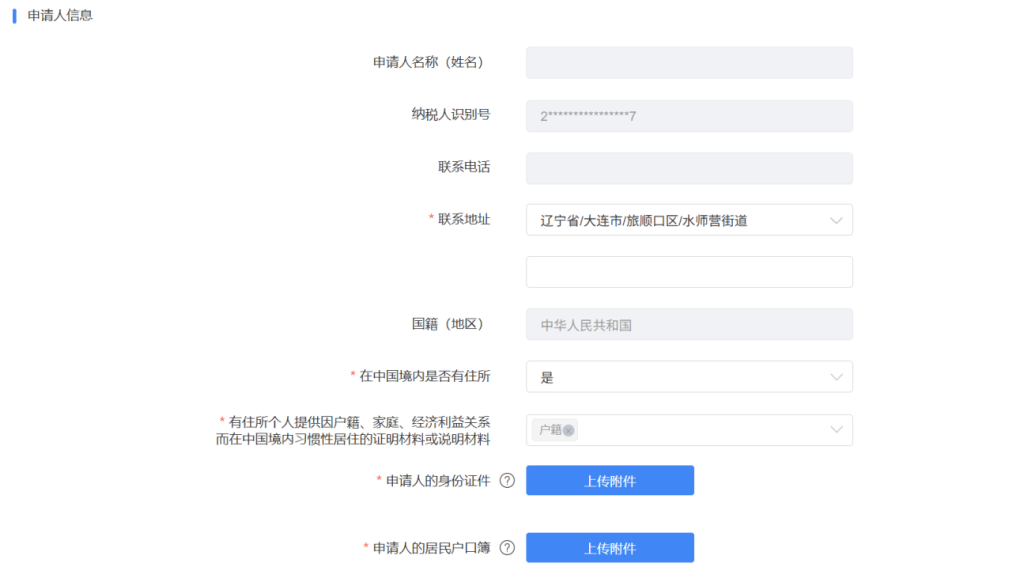Select the 是 value in the residence selector
This screenshot has height=584, width=1024.
(x=689, y=376)
